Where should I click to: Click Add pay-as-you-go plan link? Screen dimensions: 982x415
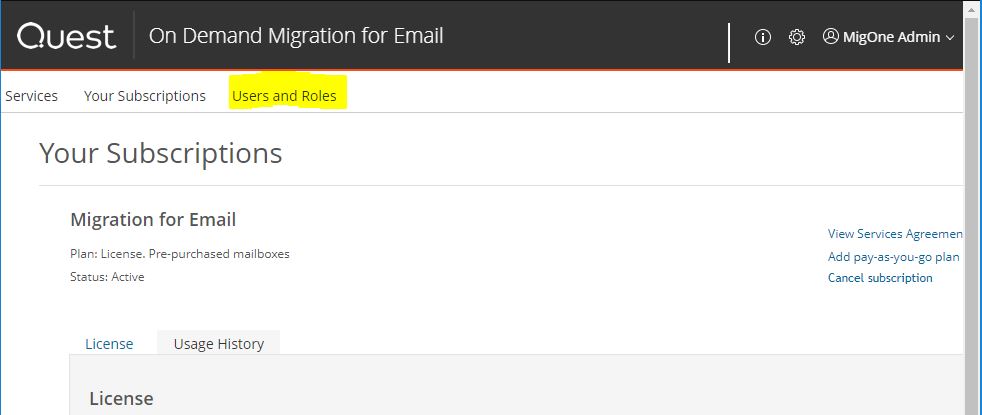point(893,256)
